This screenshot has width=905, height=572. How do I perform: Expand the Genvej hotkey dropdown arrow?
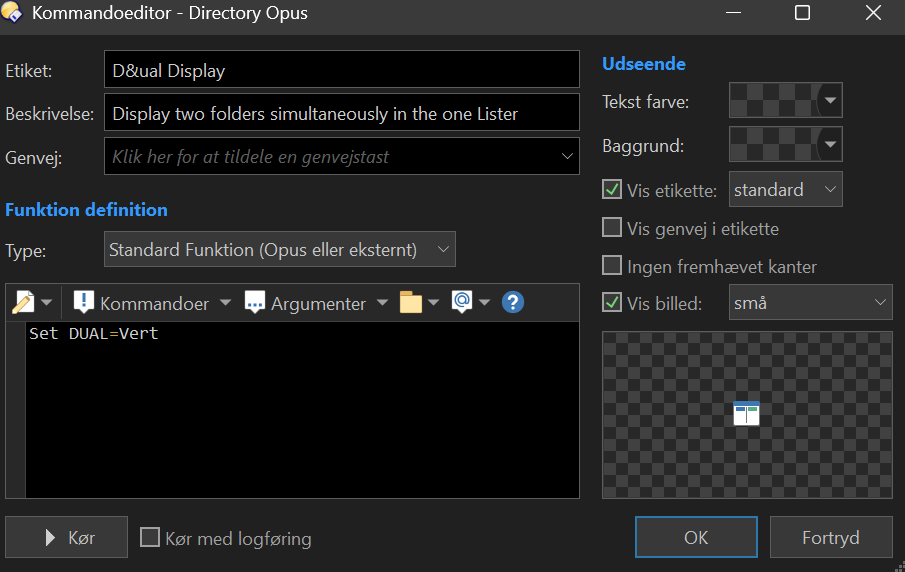[x=567, y=156]
